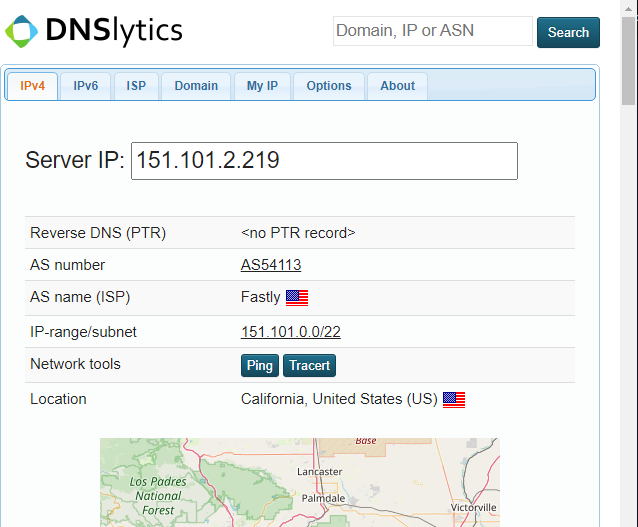Open the IPv4 tab
The height and width of the screenshot is (527, 638).
coord(33,86)
